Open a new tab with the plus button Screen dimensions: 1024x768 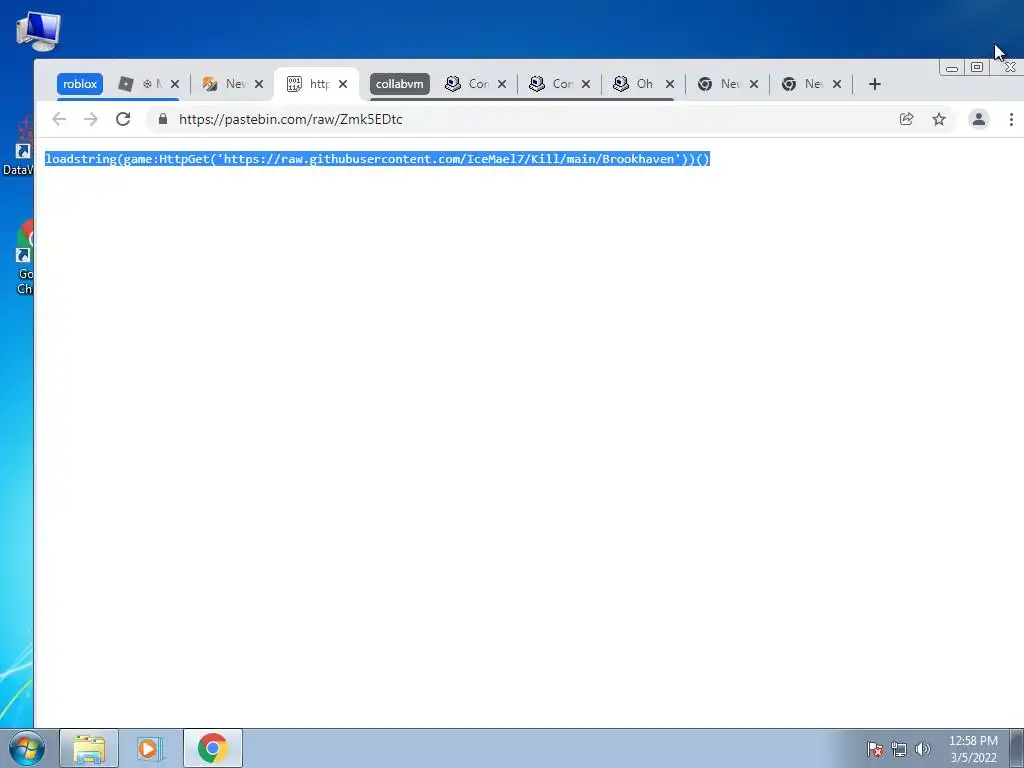pos(874,84)
